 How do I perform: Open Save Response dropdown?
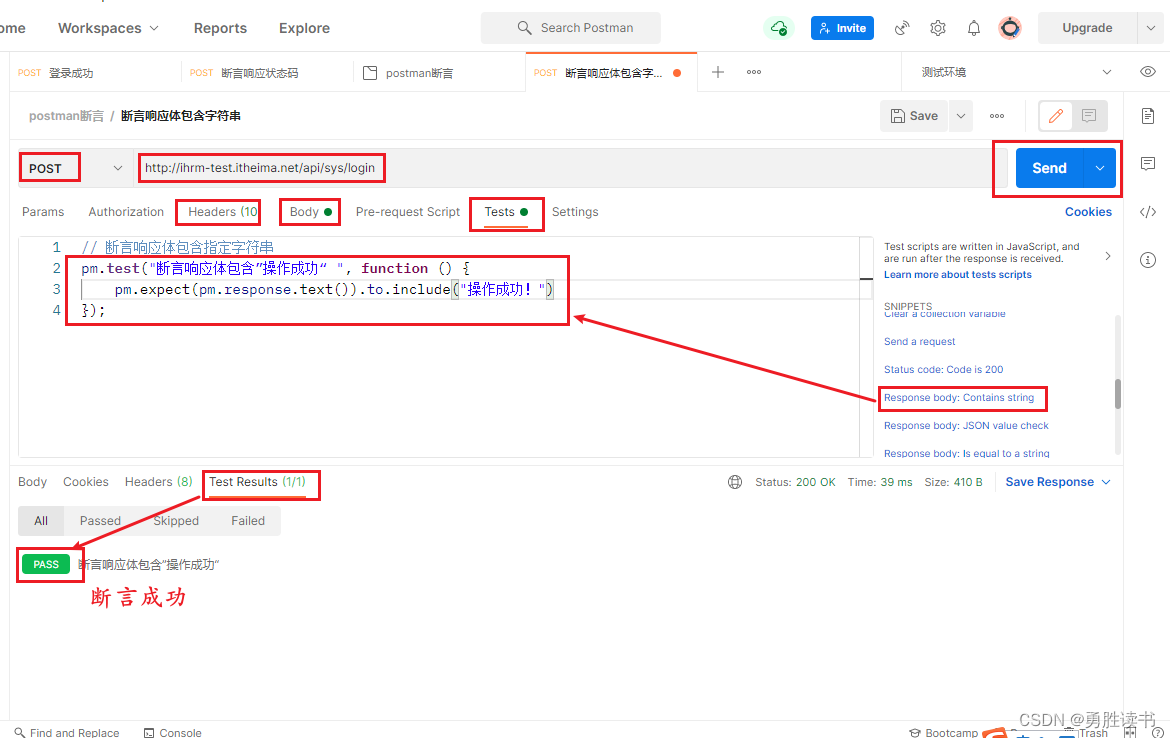coord(1058,482)
